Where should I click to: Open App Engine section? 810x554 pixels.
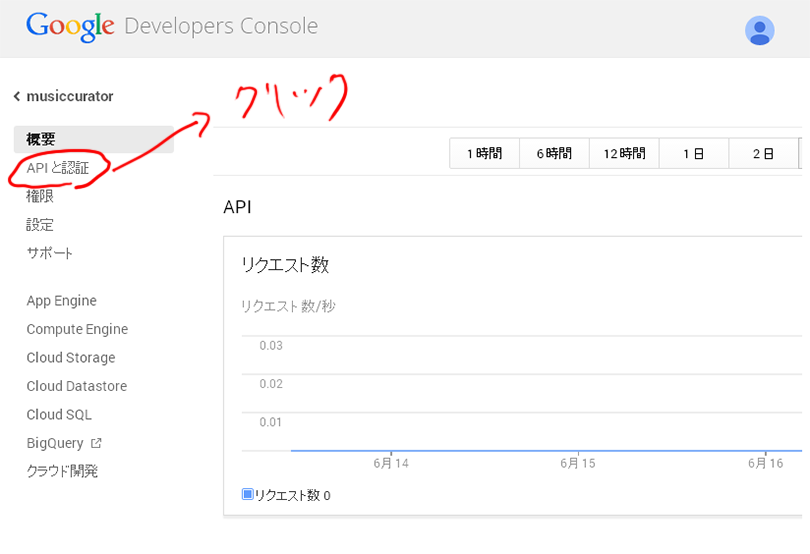click(x=61, y=301)
